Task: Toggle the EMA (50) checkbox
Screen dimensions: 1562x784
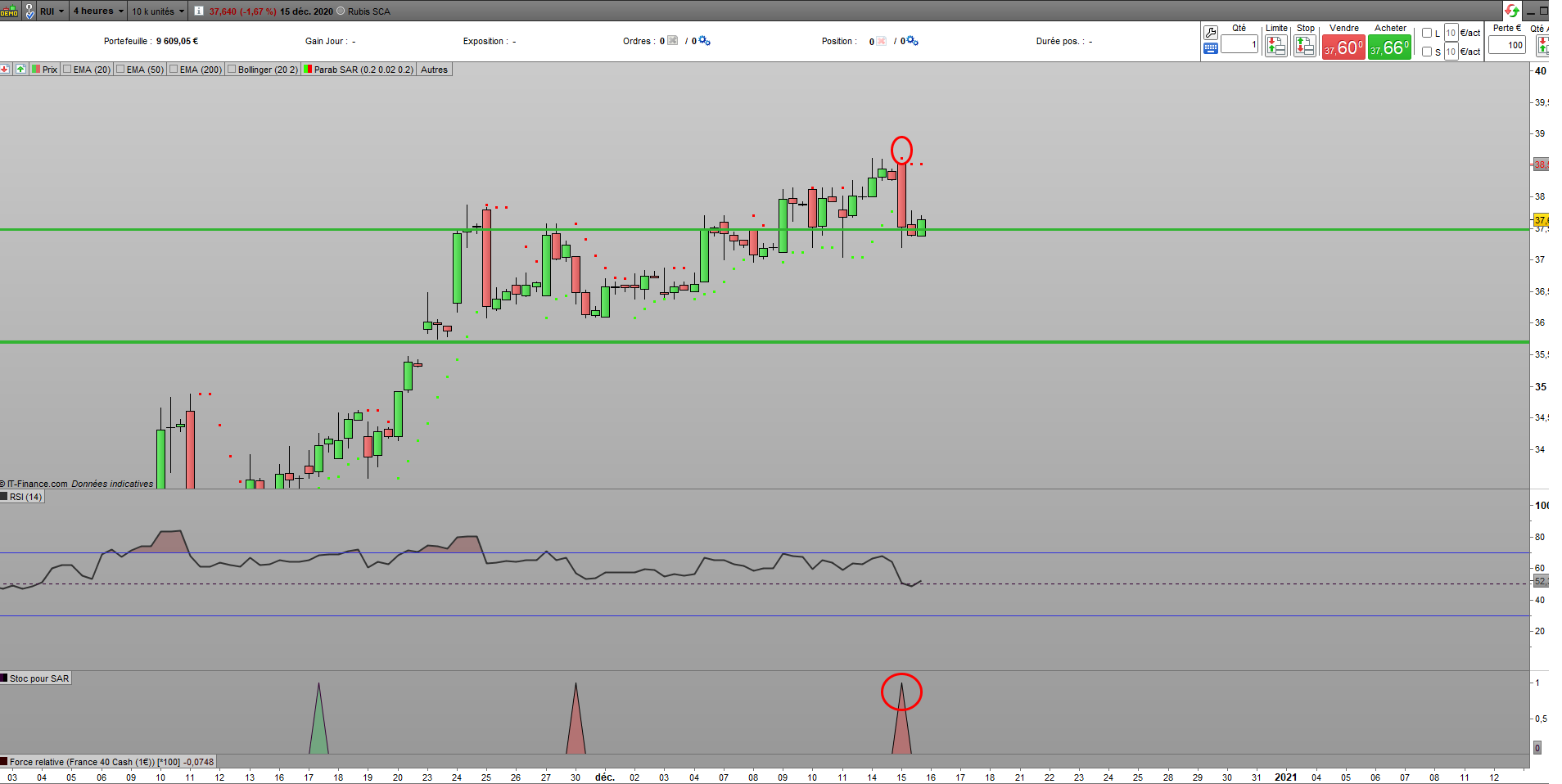Action: 121,70
